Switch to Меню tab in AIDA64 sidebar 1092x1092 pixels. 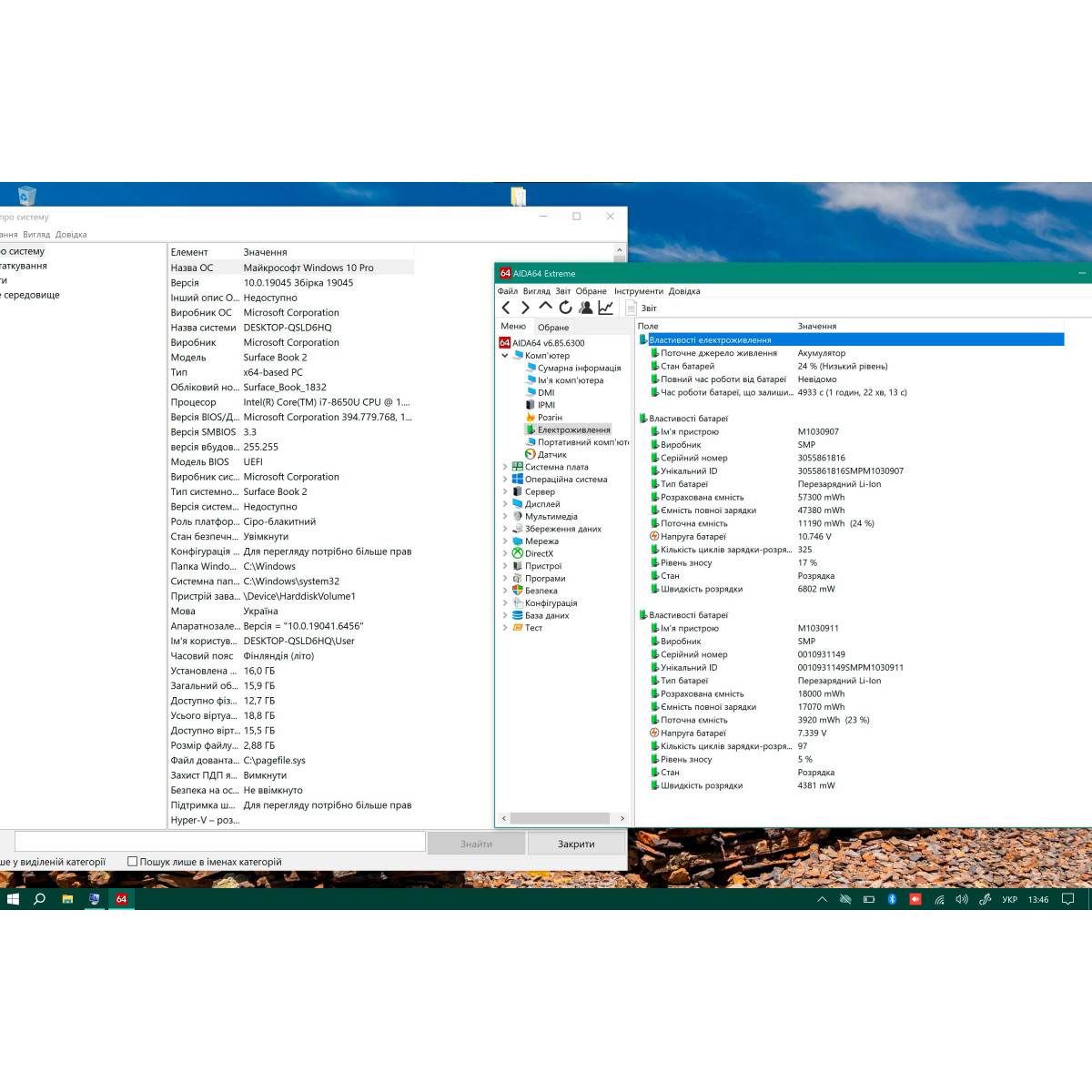point(513,327)
